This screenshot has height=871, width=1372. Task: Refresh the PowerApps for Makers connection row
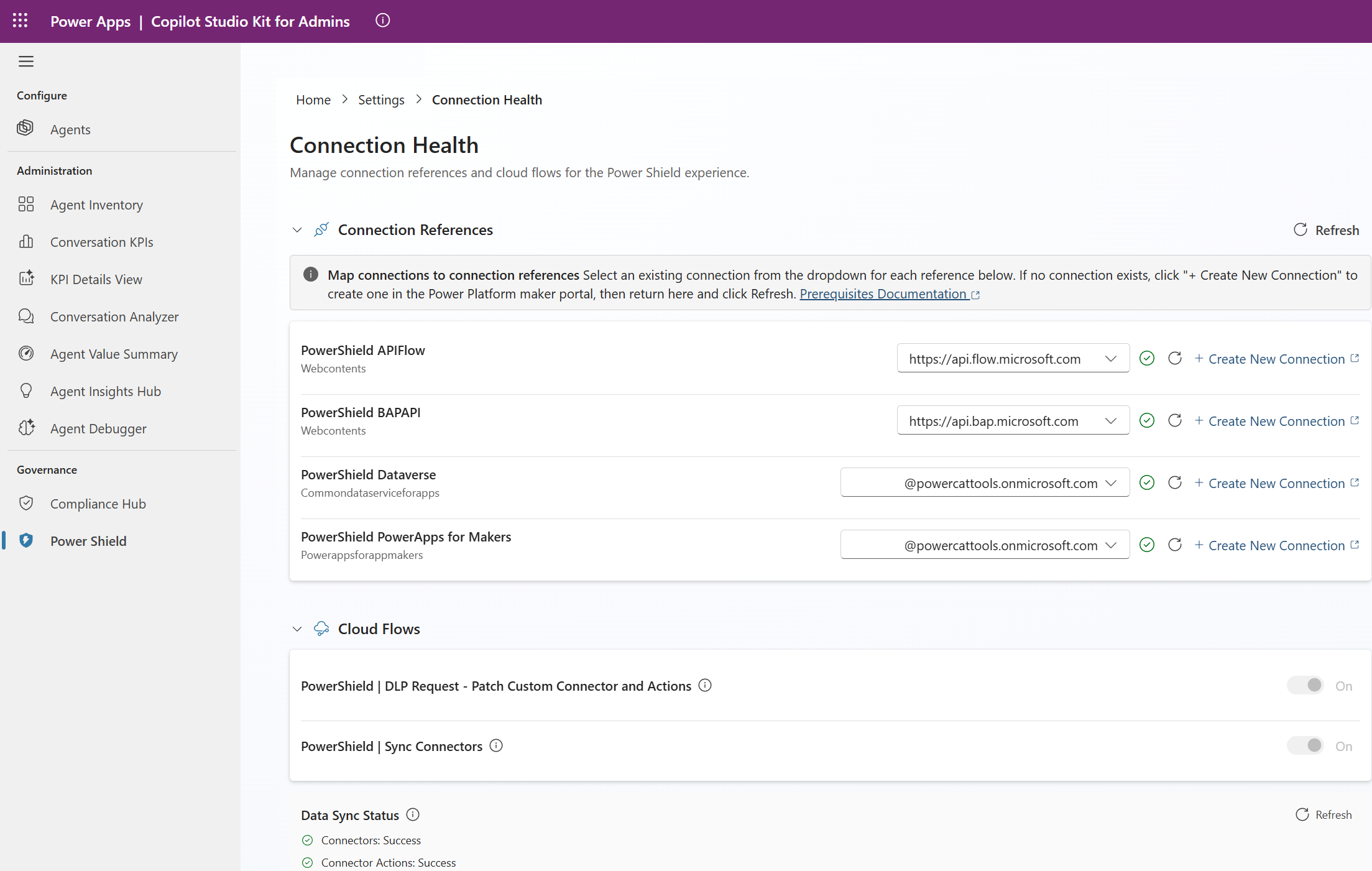pos(1175,545)
